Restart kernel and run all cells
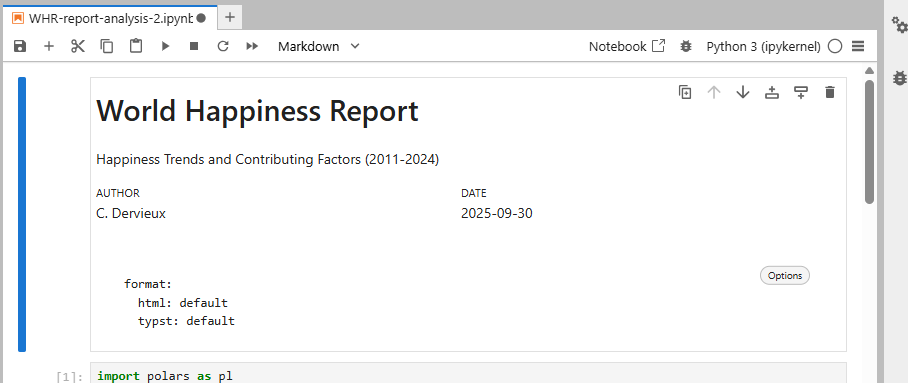Viewport: 908px width, 383px height. 252,46
